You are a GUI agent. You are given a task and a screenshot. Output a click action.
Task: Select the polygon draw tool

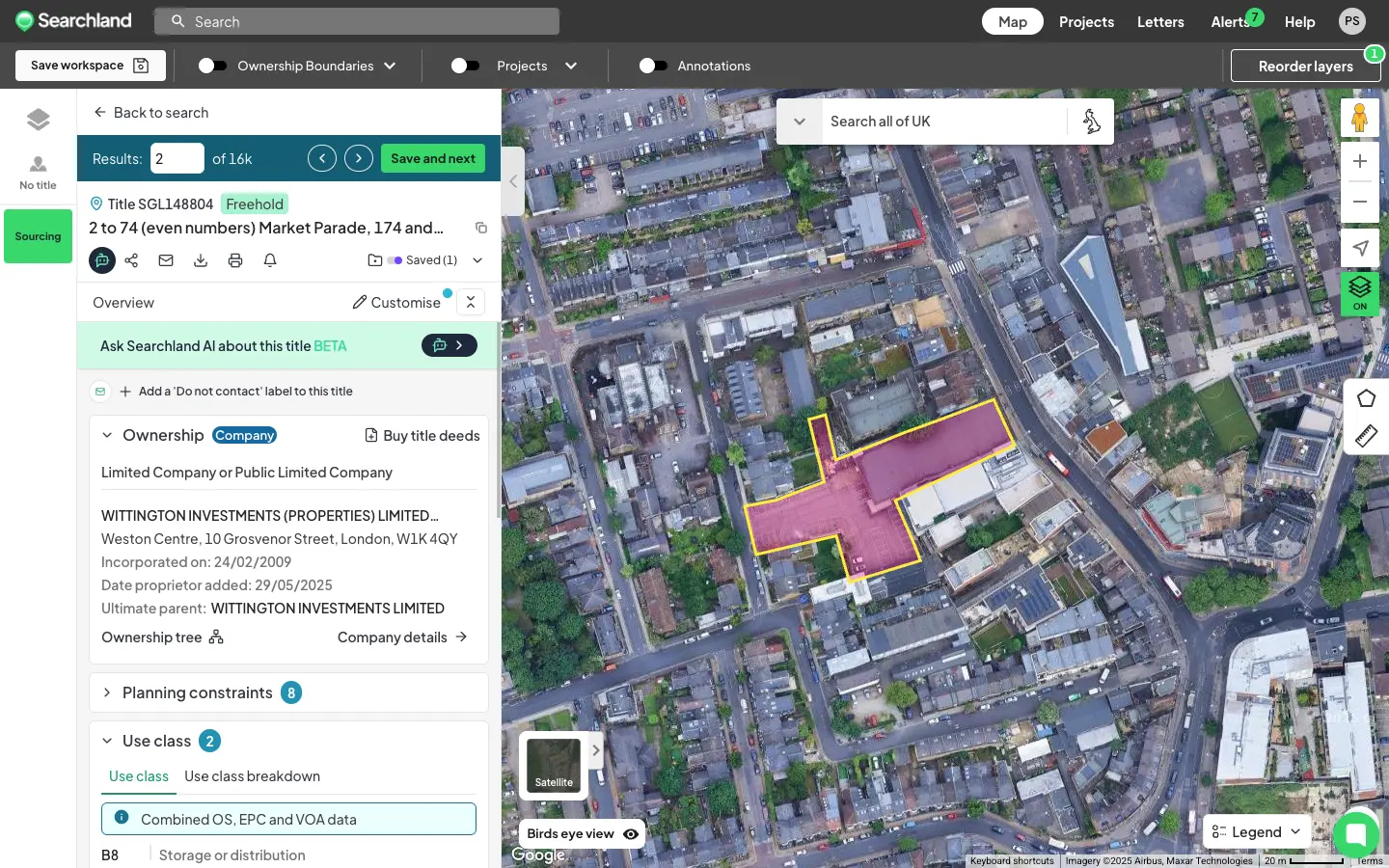click(x=1366, y=398)
